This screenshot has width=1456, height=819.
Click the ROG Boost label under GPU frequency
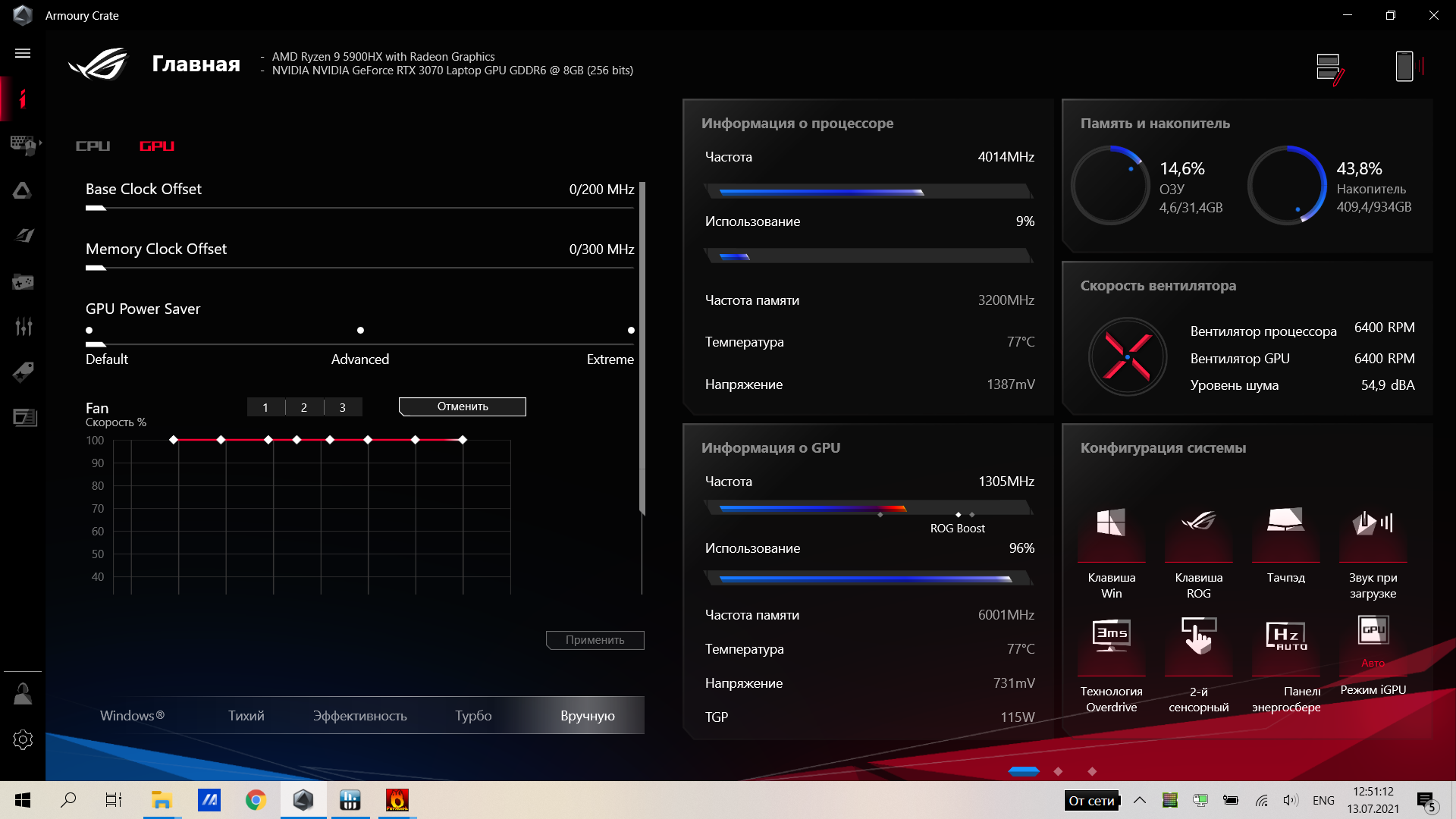tap(957, 528)
